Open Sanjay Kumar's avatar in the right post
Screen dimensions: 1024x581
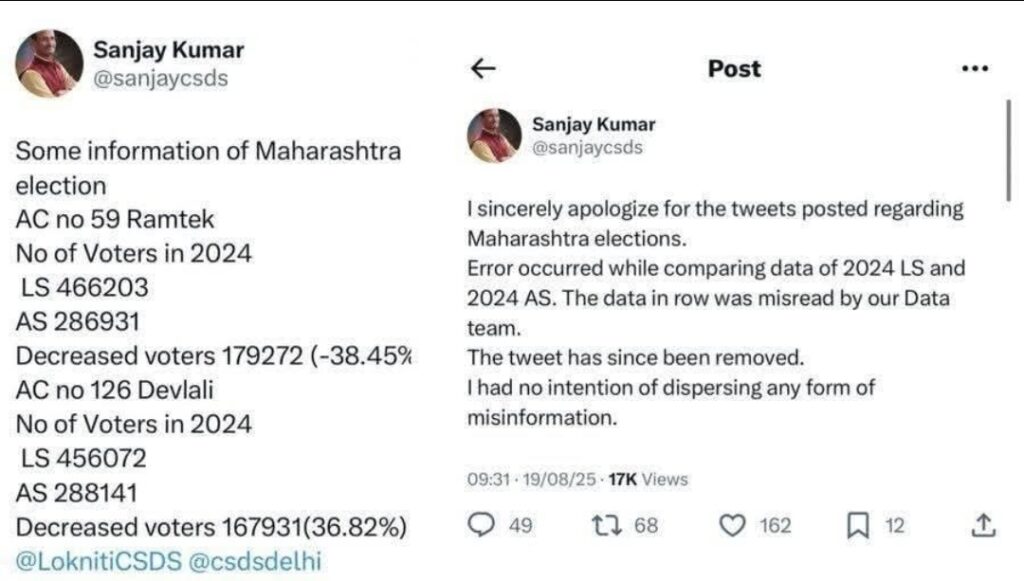(x=494, y=135)
